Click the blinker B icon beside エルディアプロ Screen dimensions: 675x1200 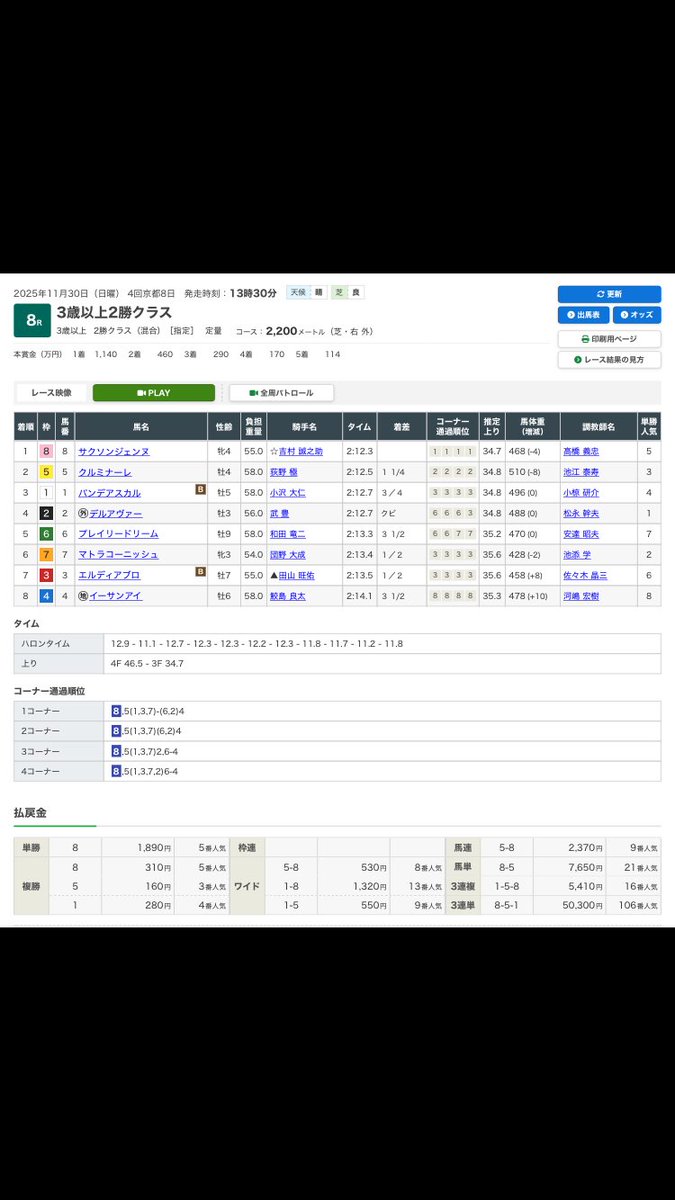pyautogui.click(x=200, y=573)
